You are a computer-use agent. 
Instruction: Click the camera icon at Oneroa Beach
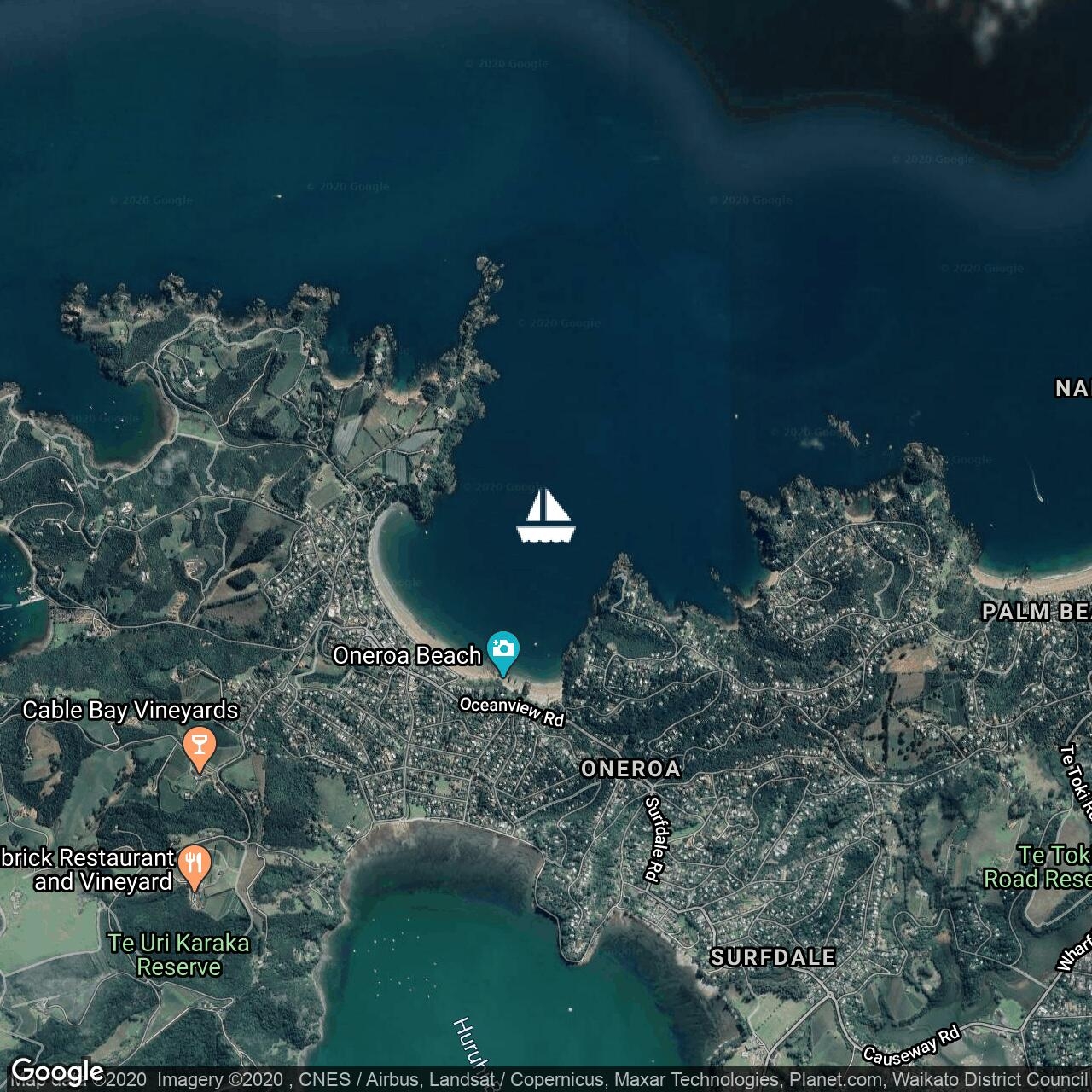point(503,651)
